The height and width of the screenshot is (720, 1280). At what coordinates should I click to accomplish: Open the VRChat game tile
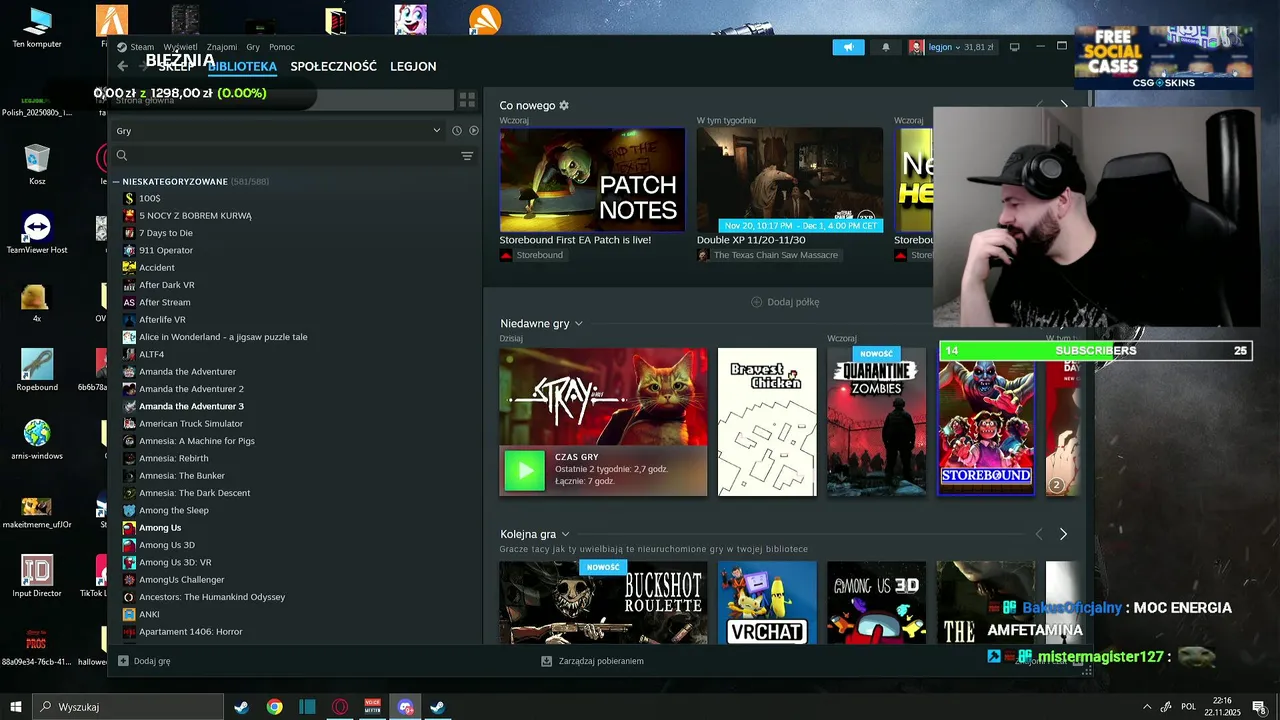point(767,602)
